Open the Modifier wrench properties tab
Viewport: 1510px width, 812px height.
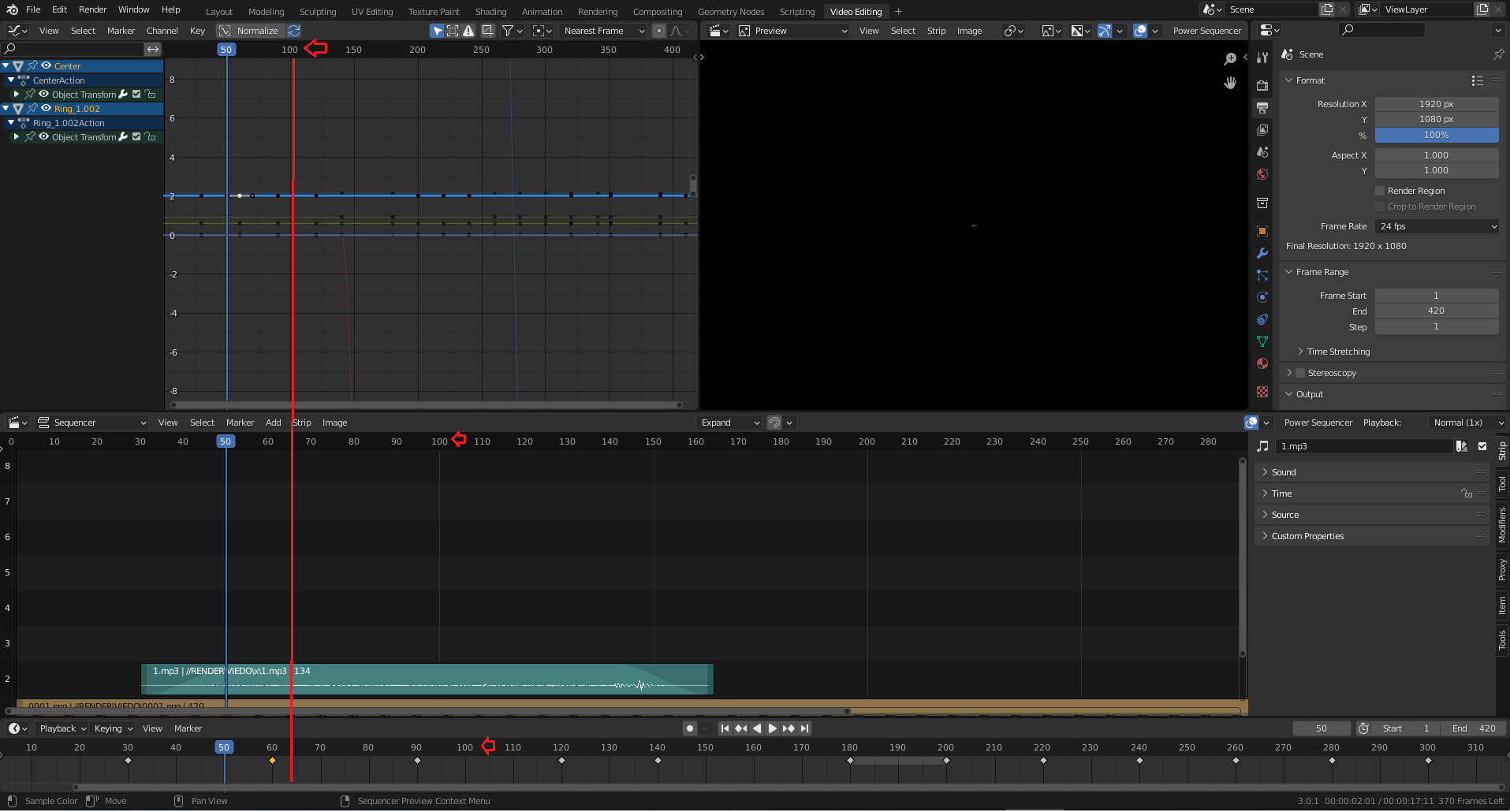click(1262, 253)
